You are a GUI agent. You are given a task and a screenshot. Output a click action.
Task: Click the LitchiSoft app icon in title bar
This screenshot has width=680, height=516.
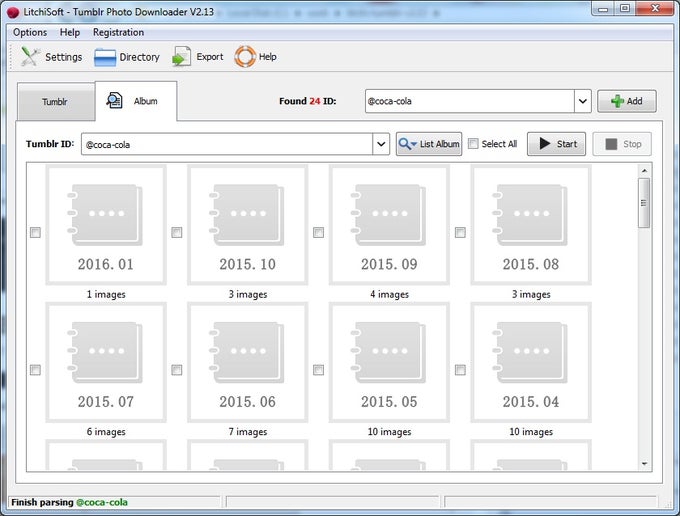coord(13,12)
